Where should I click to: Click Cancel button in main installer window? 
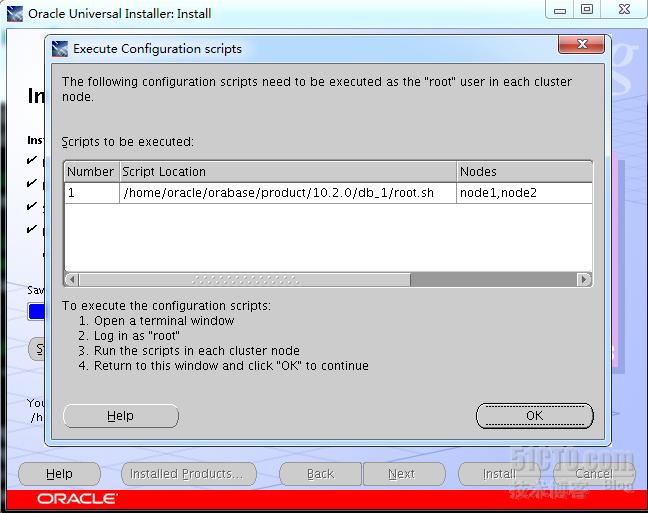click(x=594, y=474)
